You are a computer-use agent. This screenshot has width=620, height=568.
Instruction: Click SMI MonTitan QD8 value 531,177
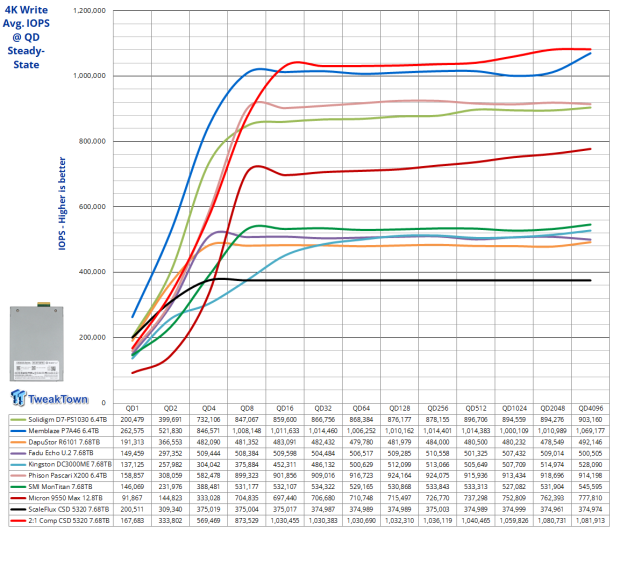pos(247,487)
